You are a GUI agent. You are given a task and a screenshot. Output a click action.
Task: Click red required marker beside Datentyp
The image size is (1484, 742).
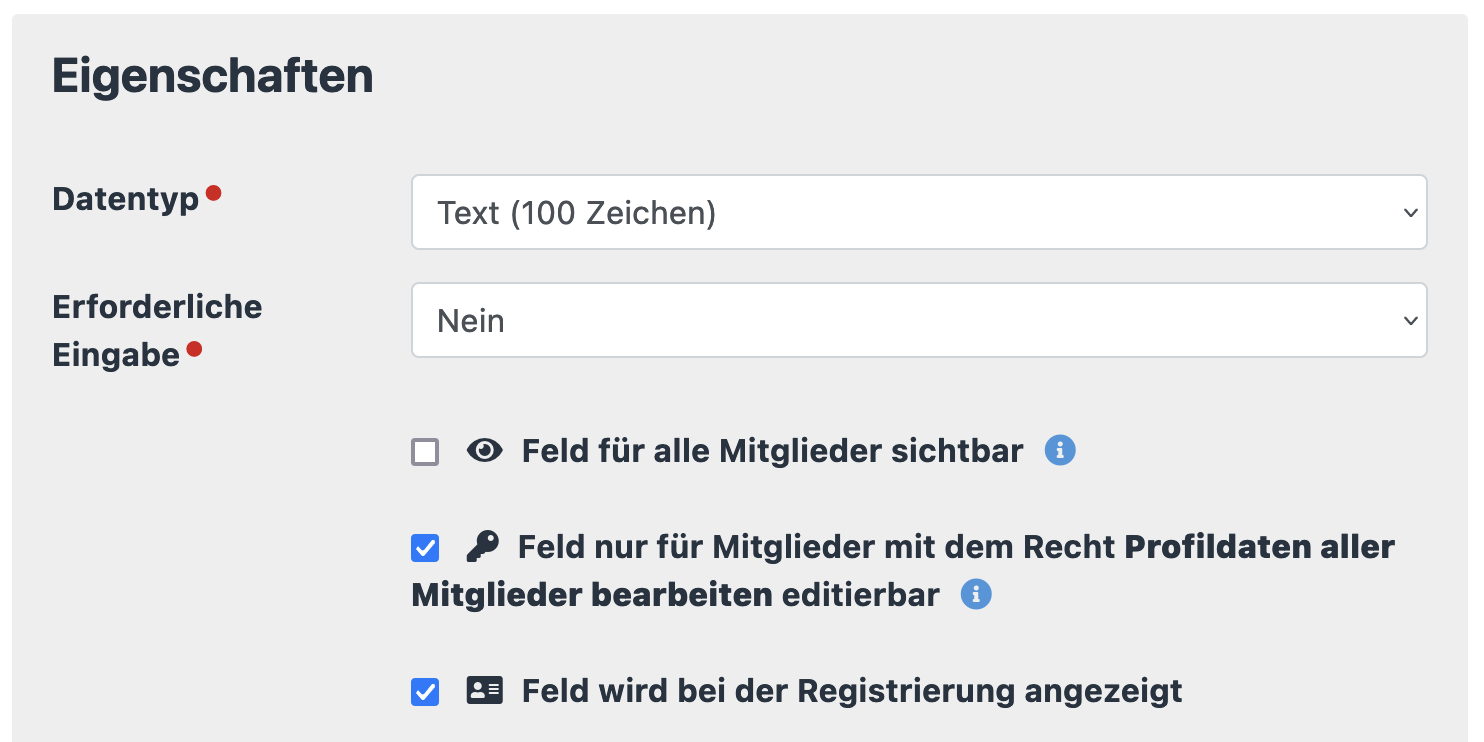coord(213,192)
